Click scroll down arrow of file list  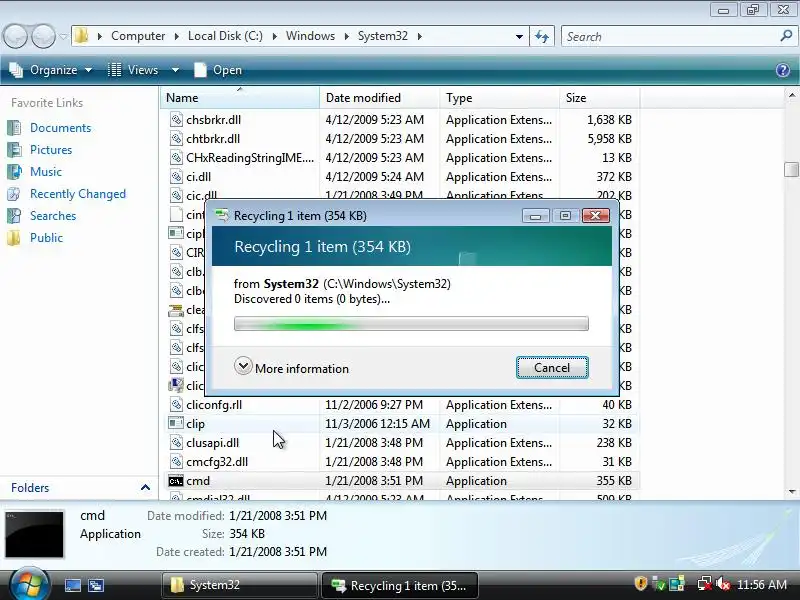[792, 492]
